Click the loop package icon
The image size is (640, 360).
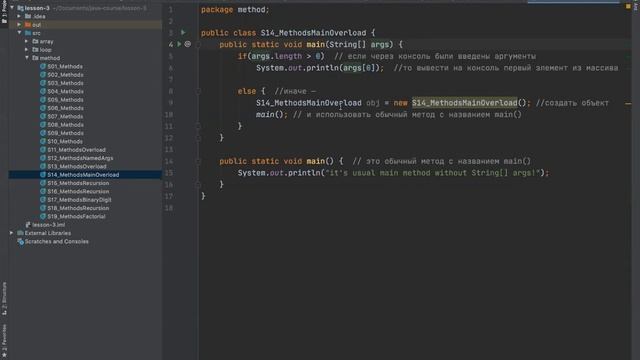[35, 49]
